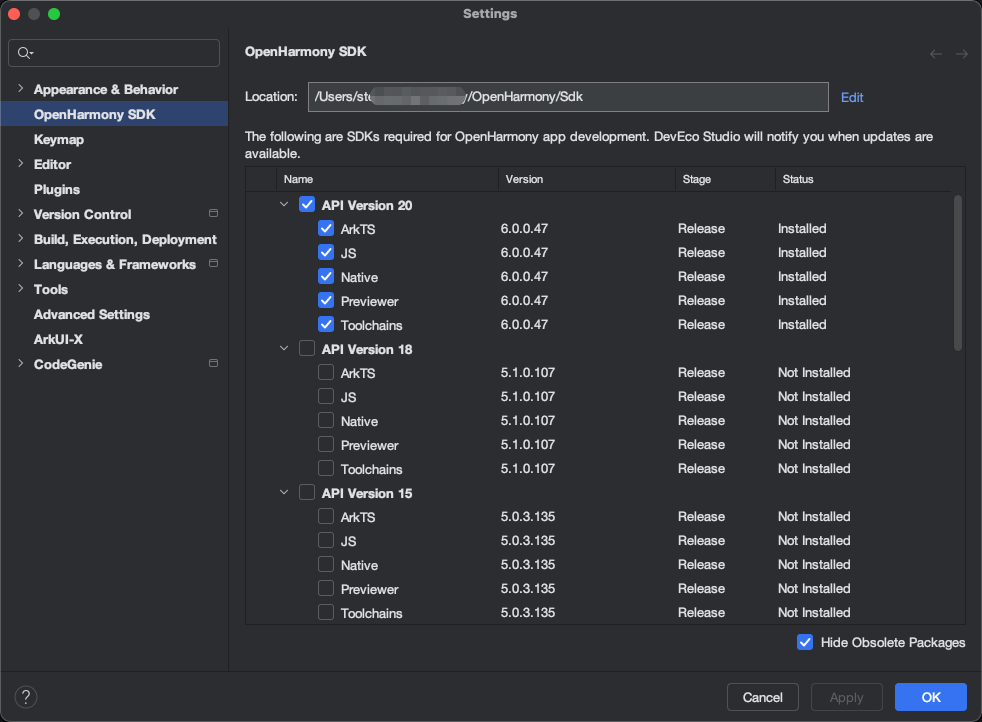Collapse the API Version 20 group
This screenshot has height=722, width=982.
284,204
